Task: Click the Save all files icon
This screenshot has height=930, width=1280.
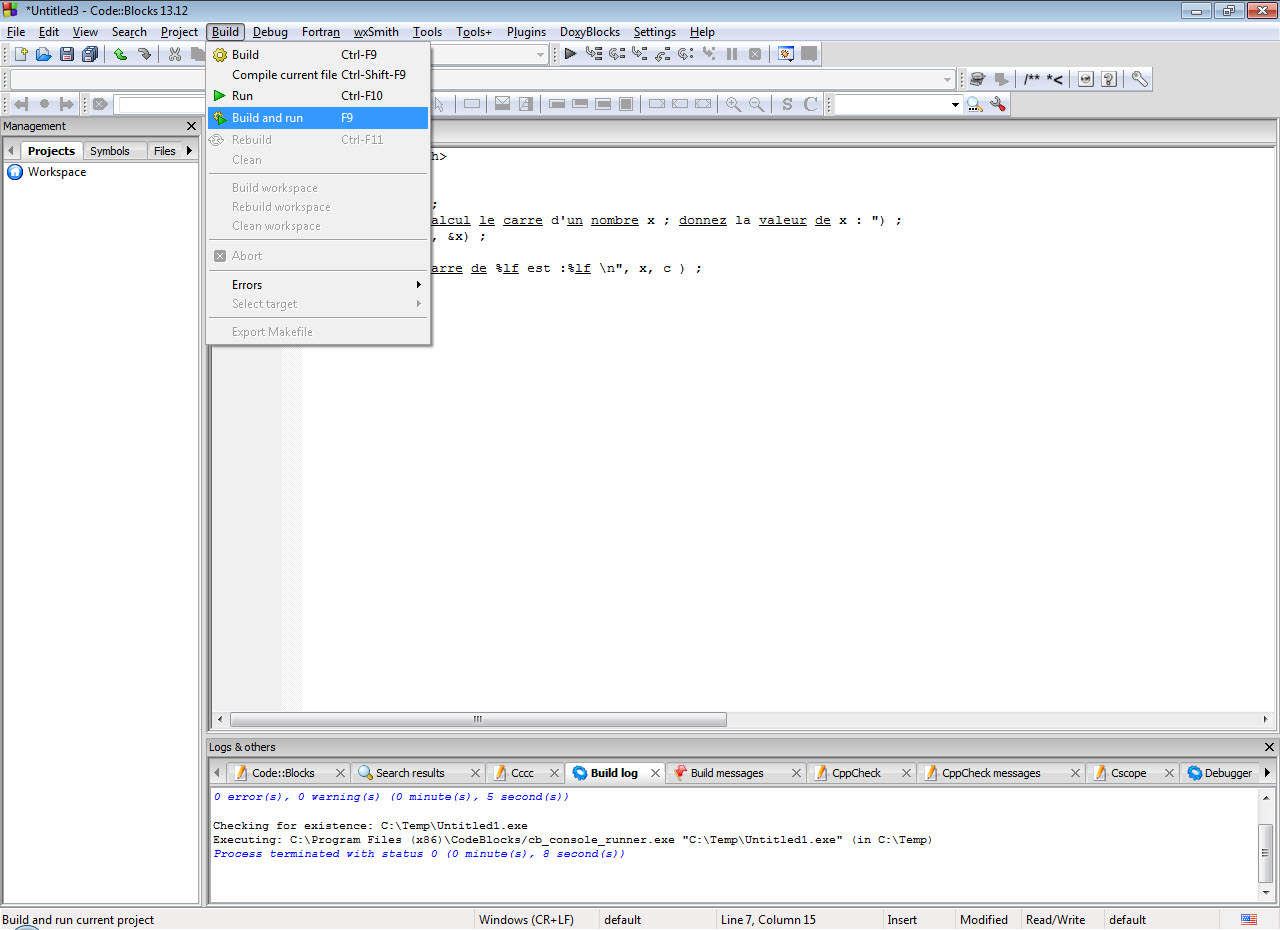Action: (90, 54)
